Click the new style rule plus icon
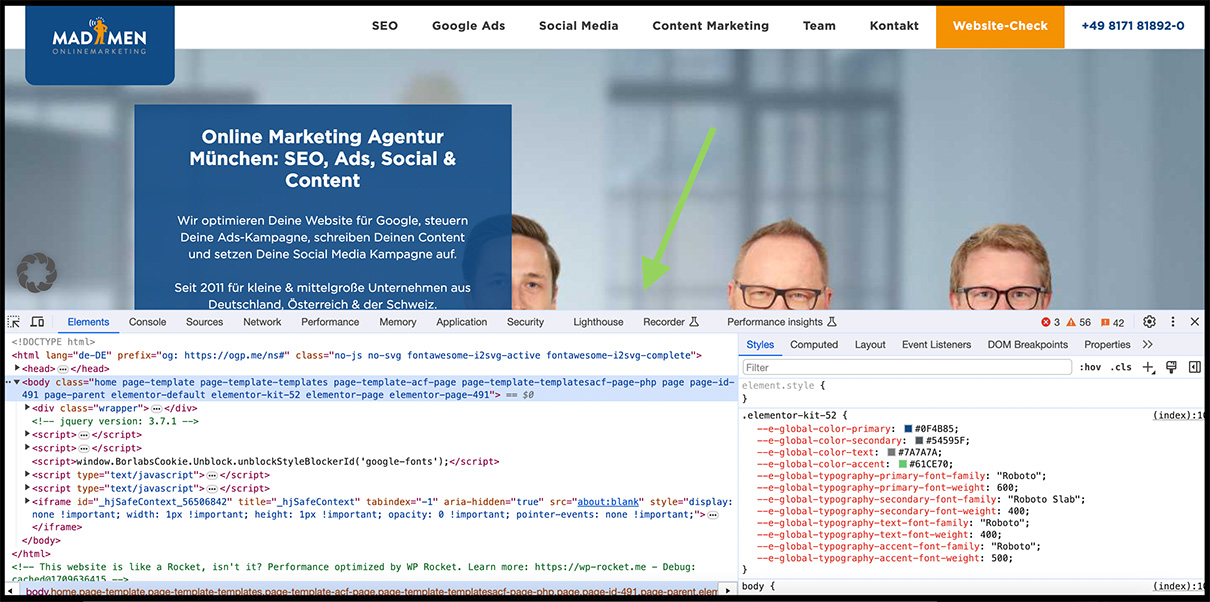 (1148, 367)
